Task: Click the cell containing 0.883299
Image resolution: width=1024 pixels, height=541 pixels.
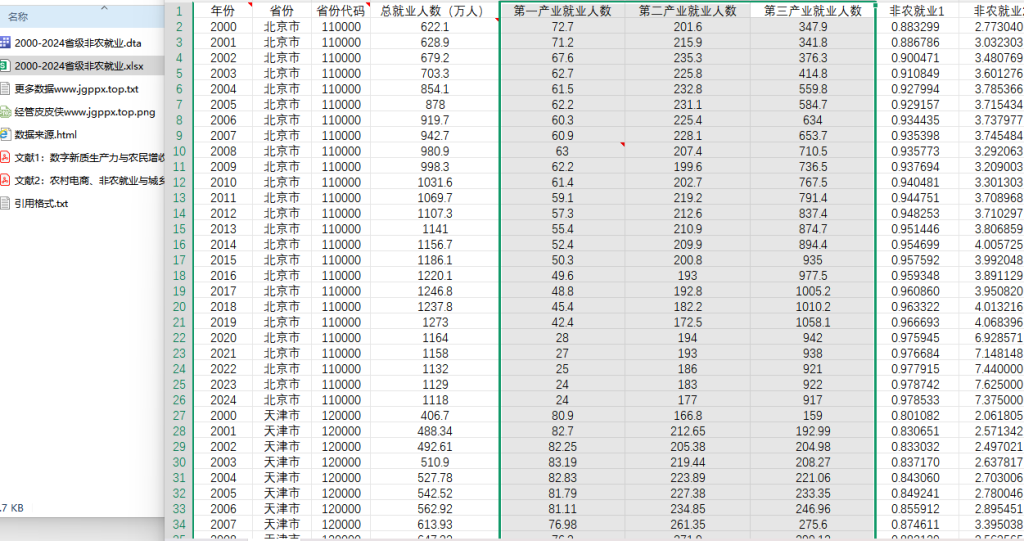Action: (x=916, y=27)
